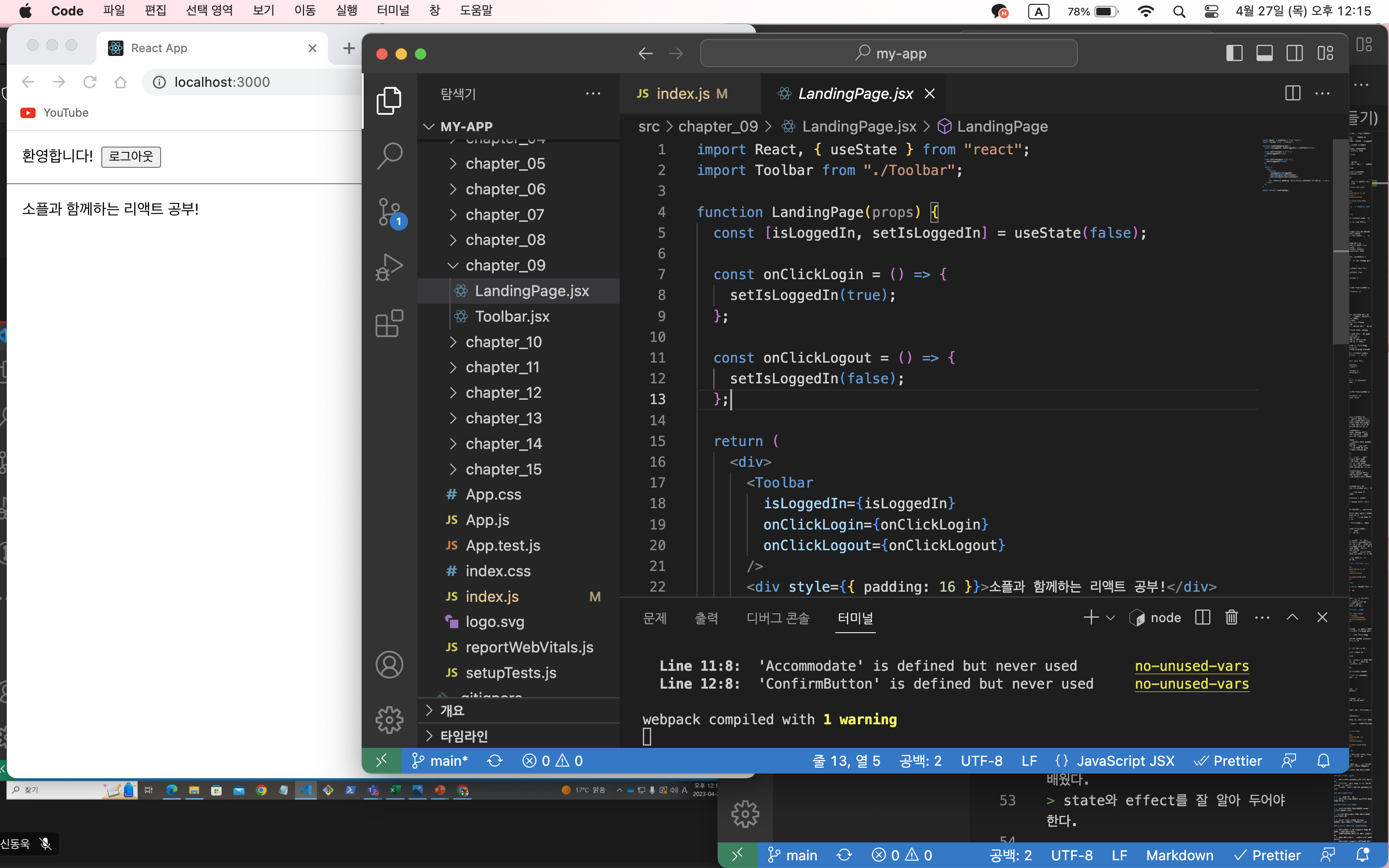Toggle the bottom panel visibility
The width and height of the screenshot is (1389, 868).
1265,53
